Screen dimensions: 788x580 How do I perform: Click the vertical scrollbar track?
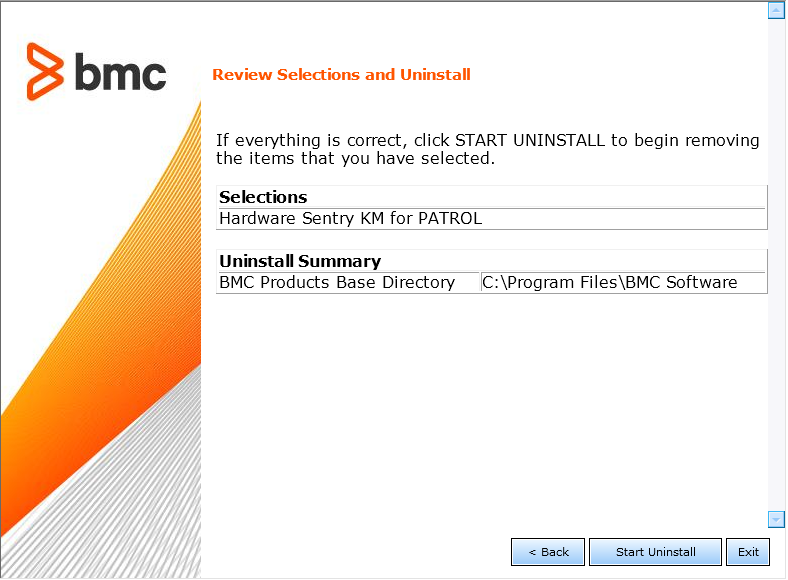776,265
